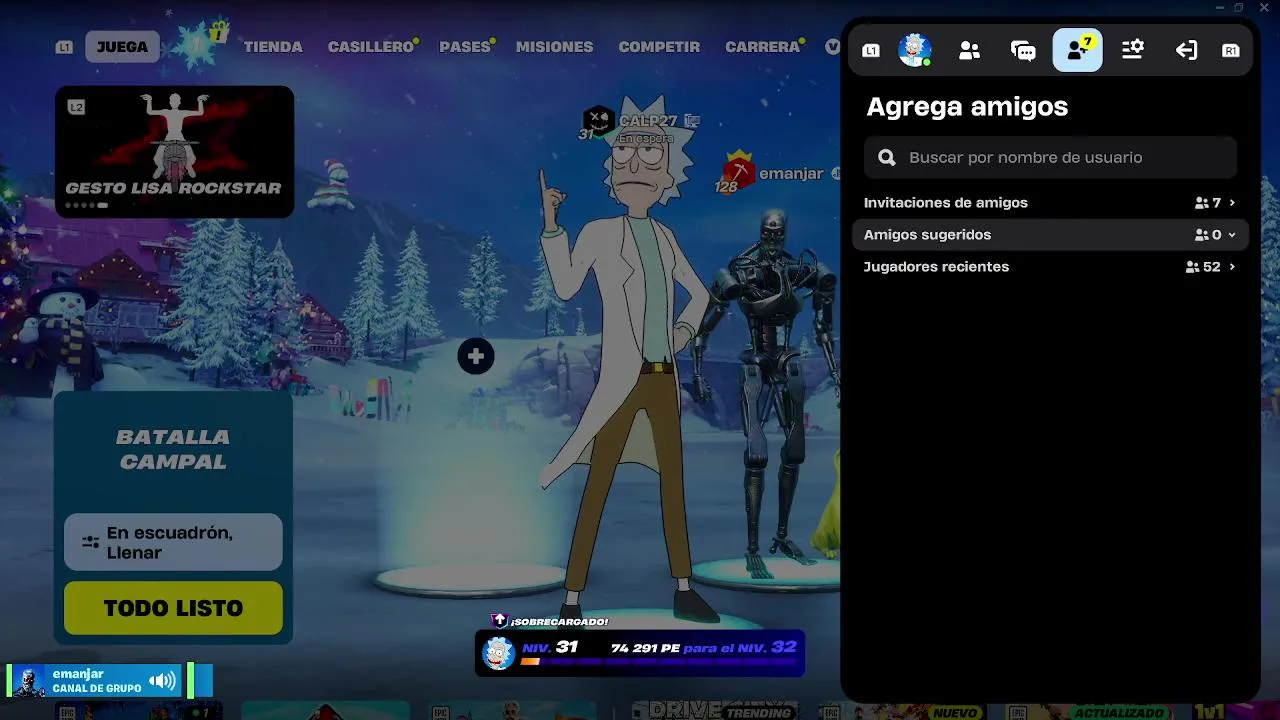Click the exit door icon
1280x720 pixels.
coord(1186,50)
